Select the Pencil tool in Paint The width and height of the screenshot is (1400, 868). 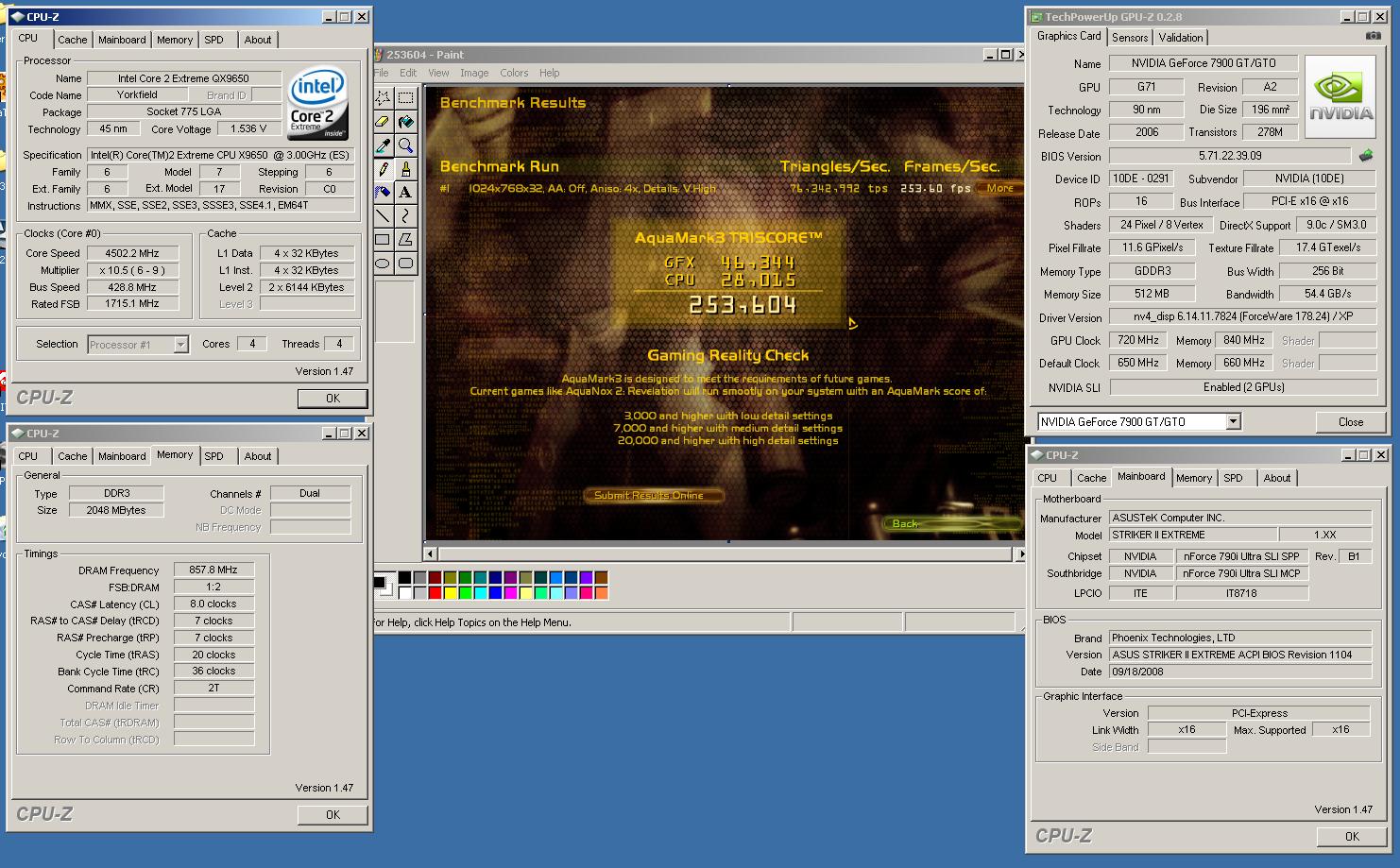[x=383, y=168]
